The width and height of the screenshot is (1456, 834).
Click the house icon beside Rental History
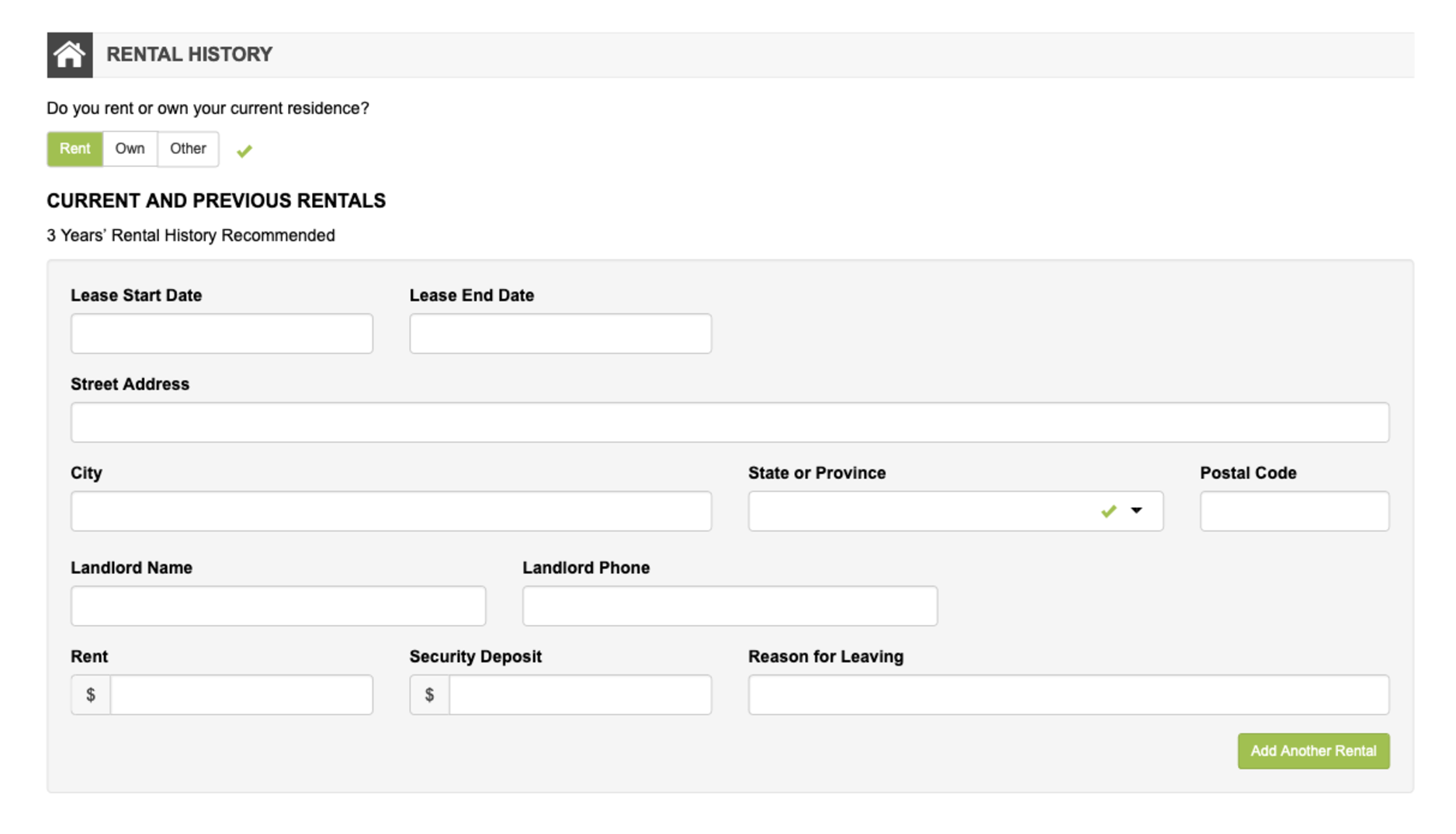pyautogui.click(x=69, y=55)
